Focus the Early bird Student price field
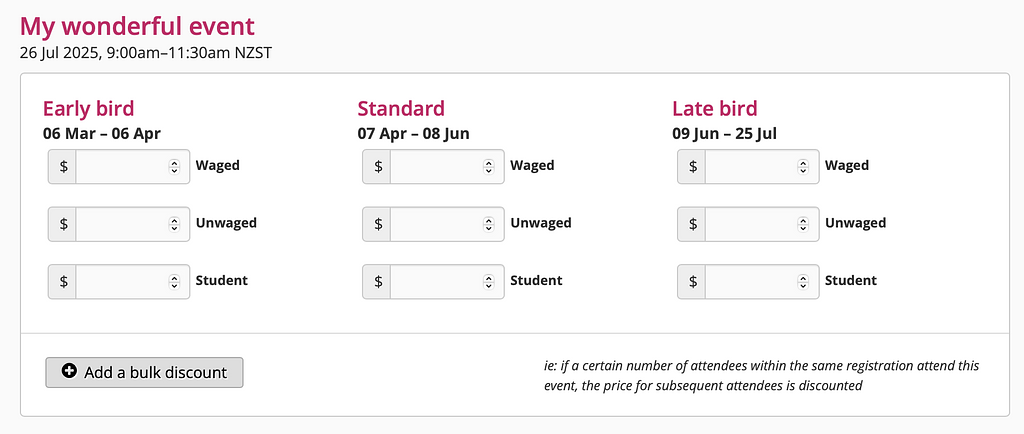 click(133, 281)
